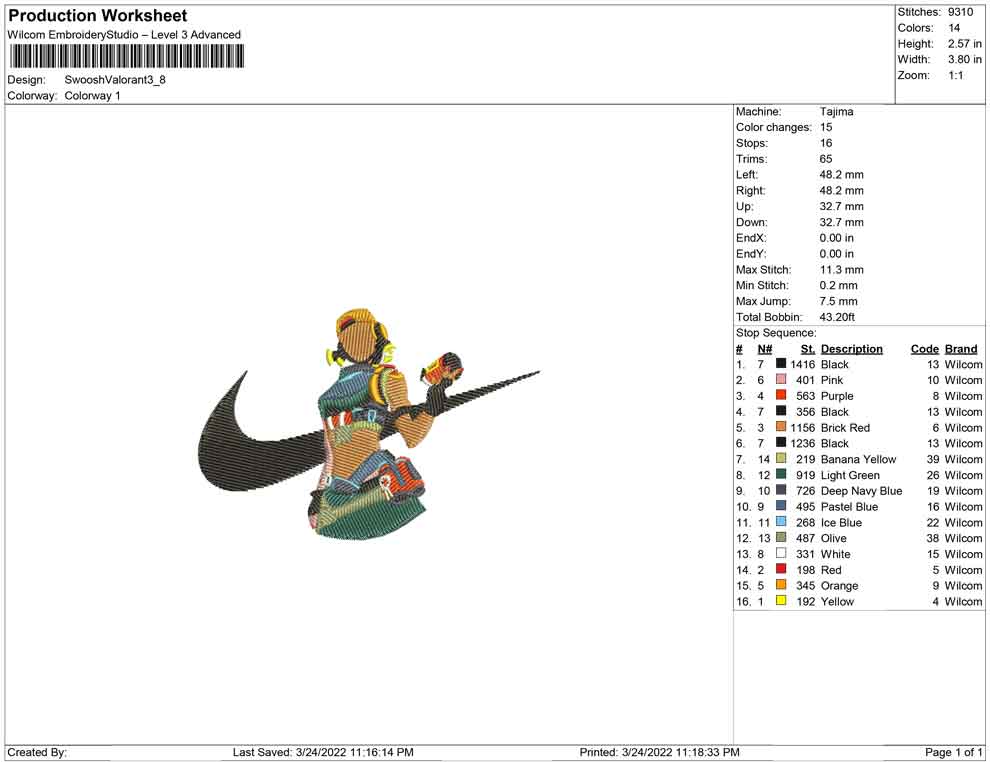
Task: Select the Light Green color swatch
Action: click(781, 474)
